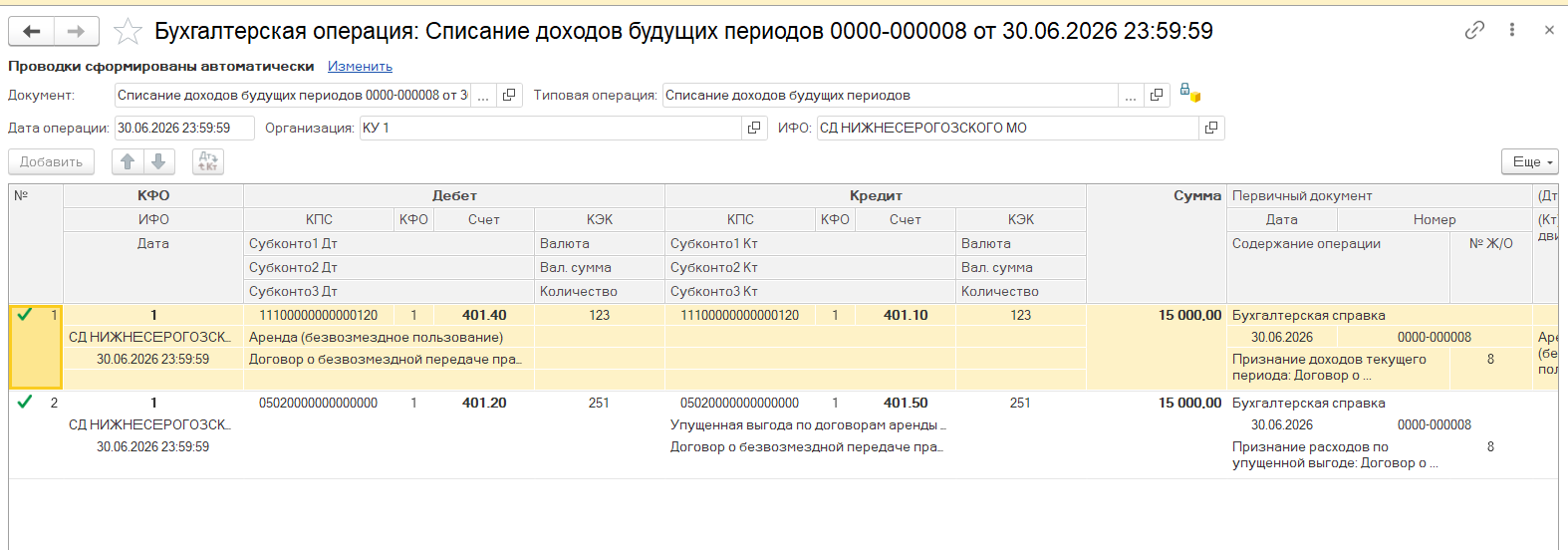Toggle green checkmark on row 2

[25, 403]
